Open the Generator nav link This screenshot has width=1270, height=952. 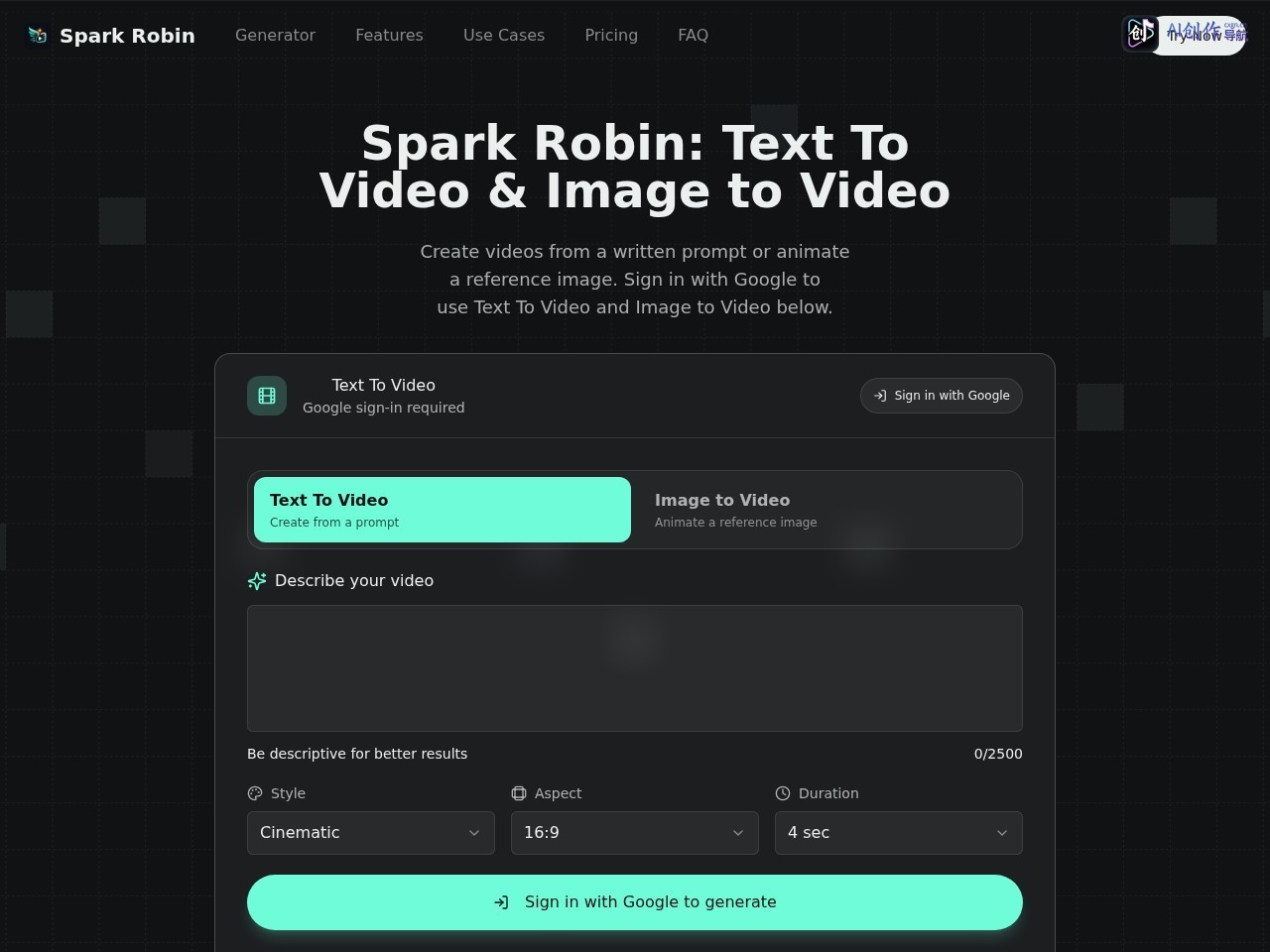(x=275, y=36)
